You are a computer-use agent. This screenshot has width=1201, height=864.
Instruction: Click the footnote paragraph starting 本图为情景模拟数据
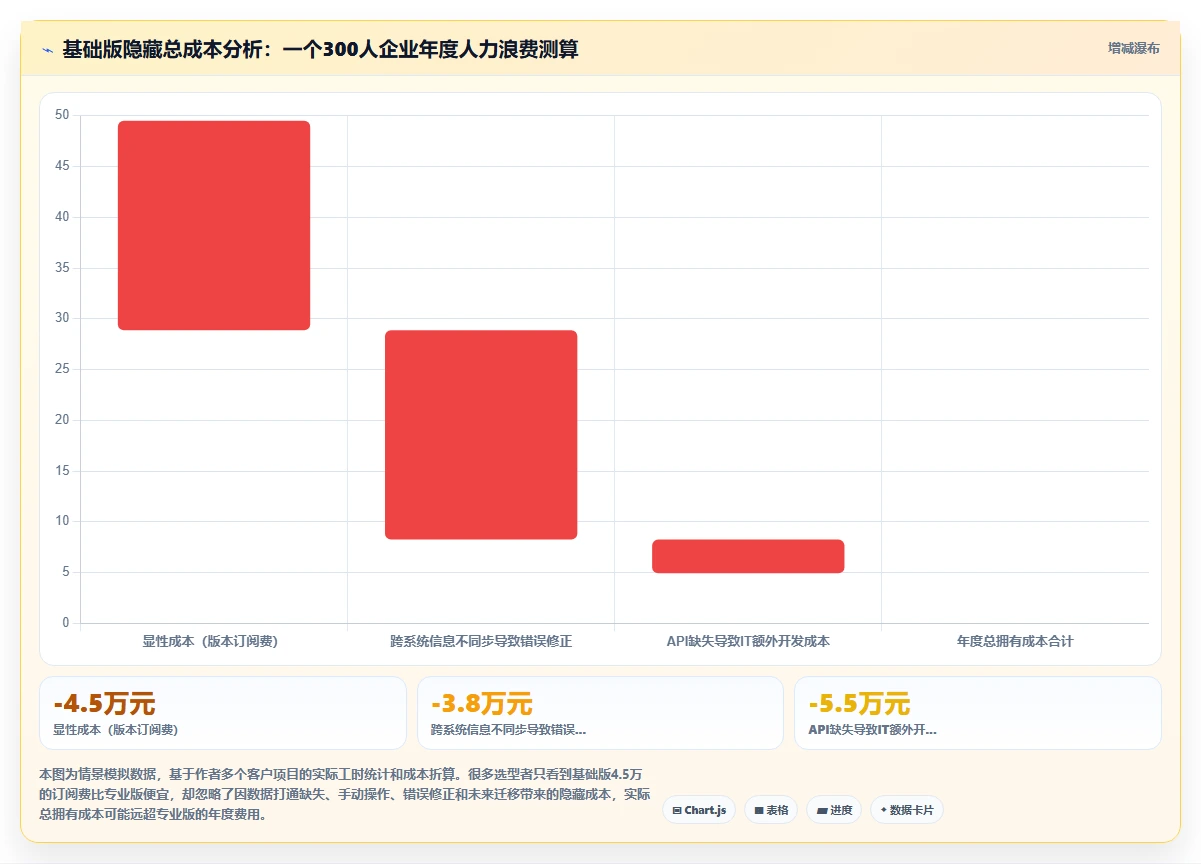(345, 794)
